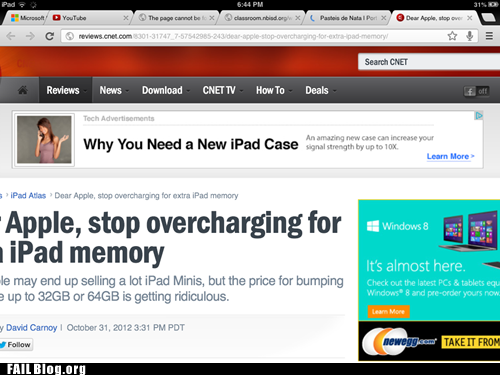Expand the Download dropdown
The image size is (500, 375).
pos(163,90)
